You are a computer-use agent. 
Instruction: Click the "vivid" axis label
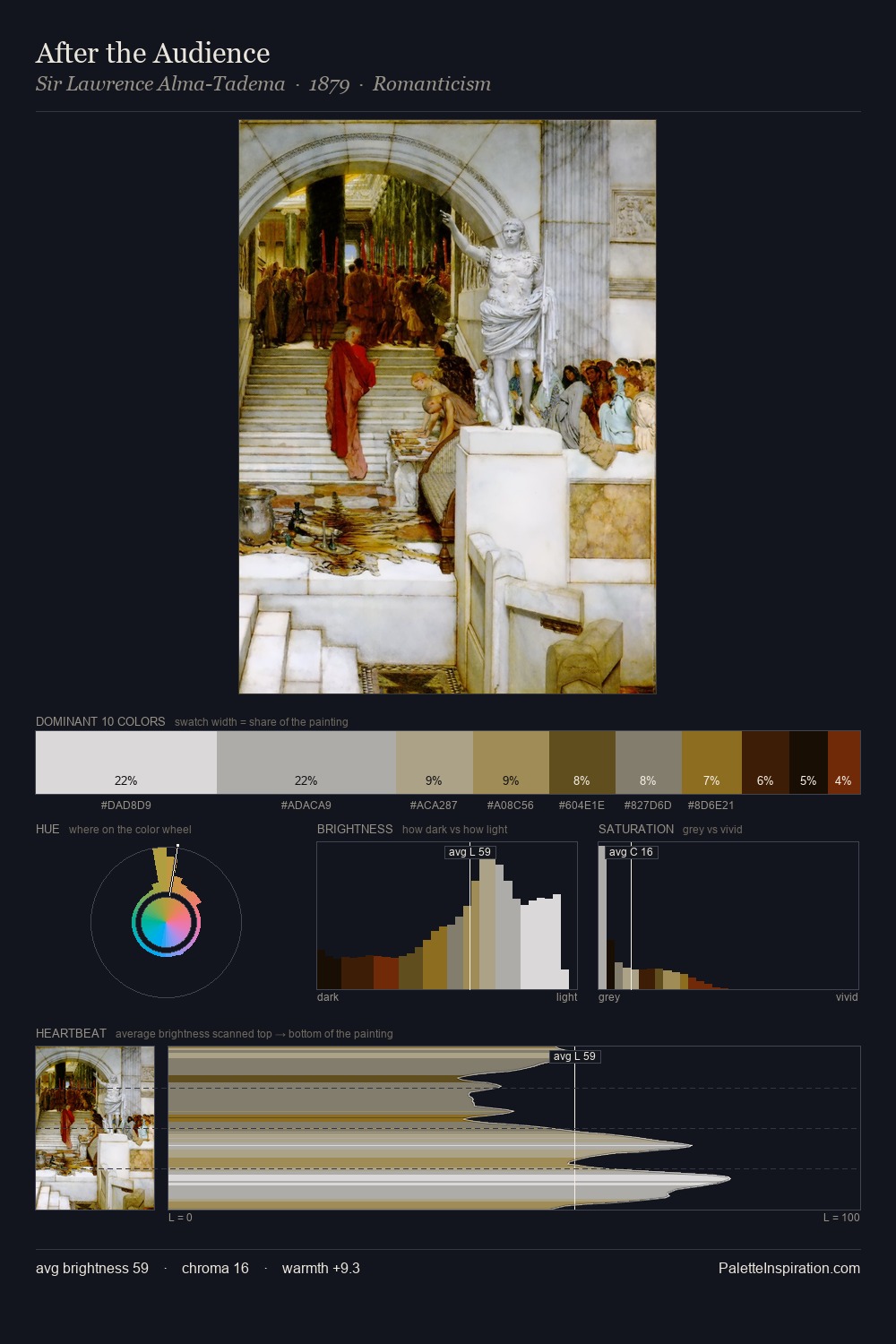(847, 997)
